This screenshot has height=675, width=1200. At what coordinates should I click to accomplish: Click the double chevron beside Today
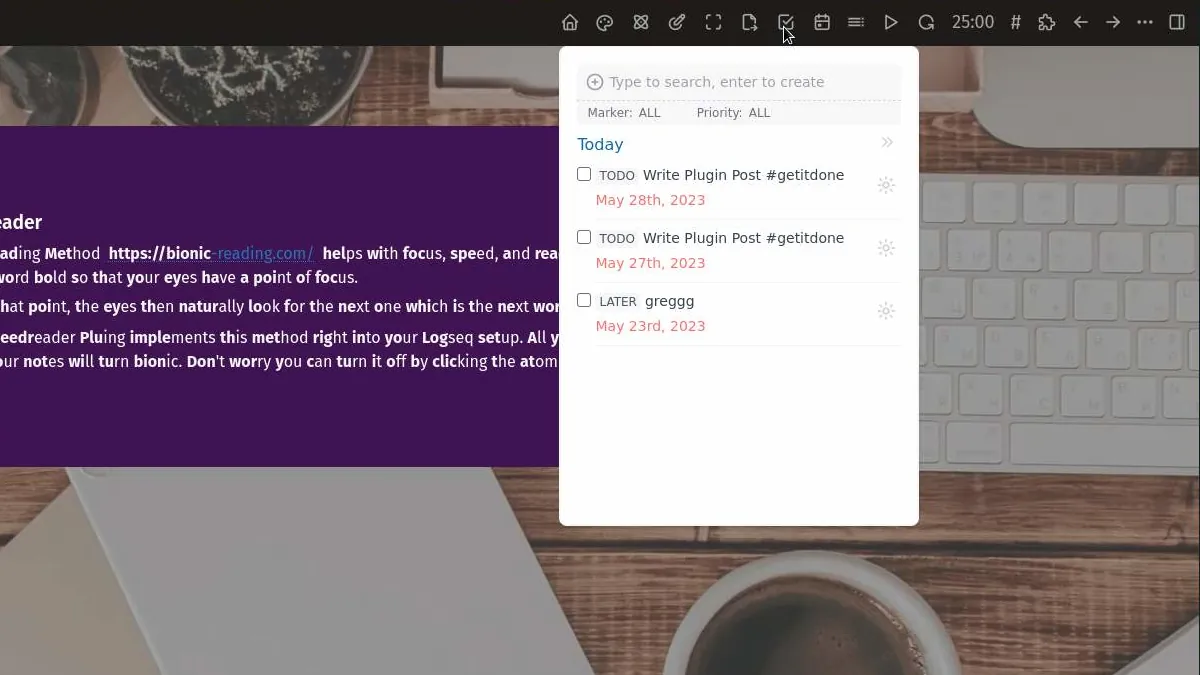[887, 143]
